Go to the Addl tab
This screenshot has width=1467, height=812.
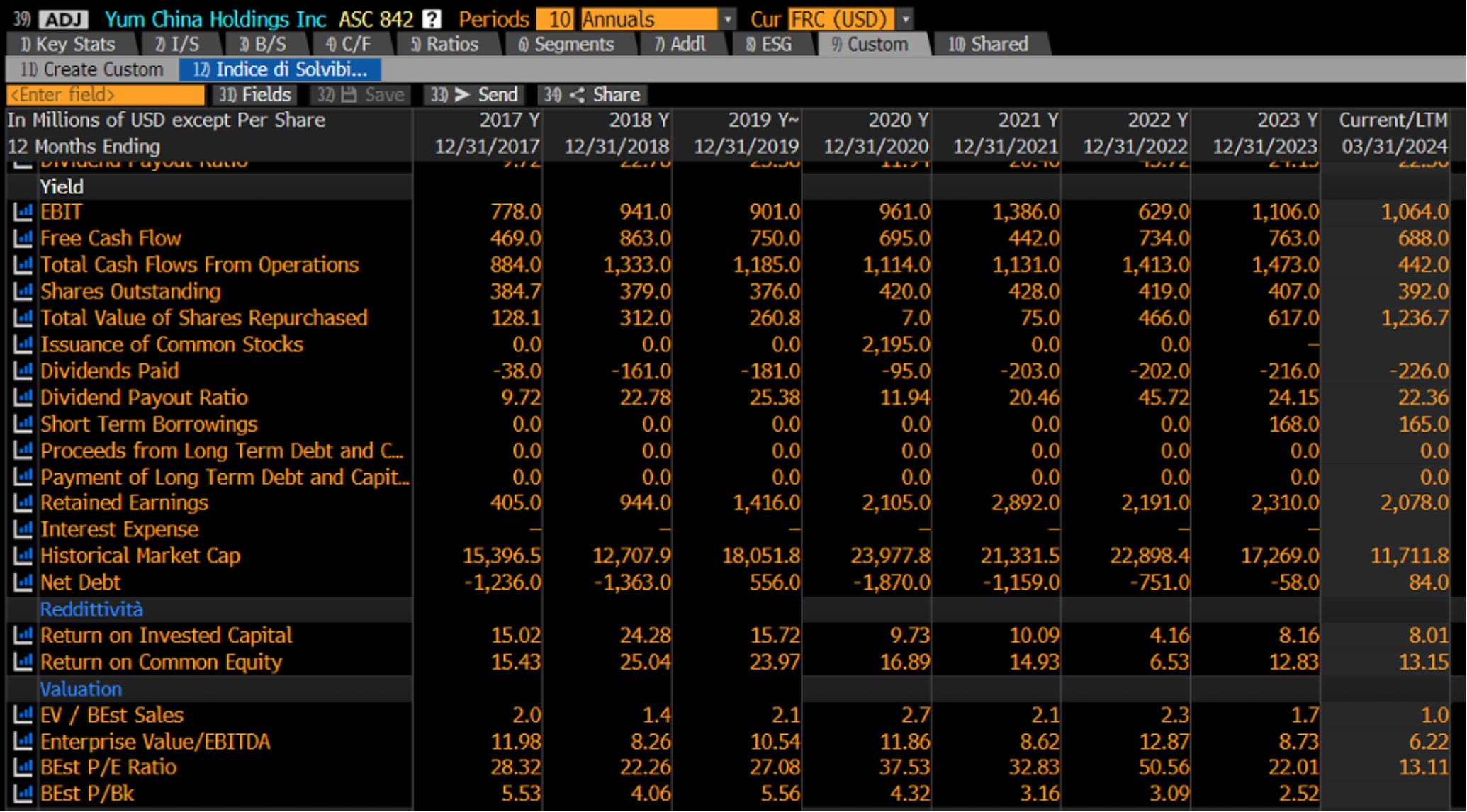click(680, 45)
